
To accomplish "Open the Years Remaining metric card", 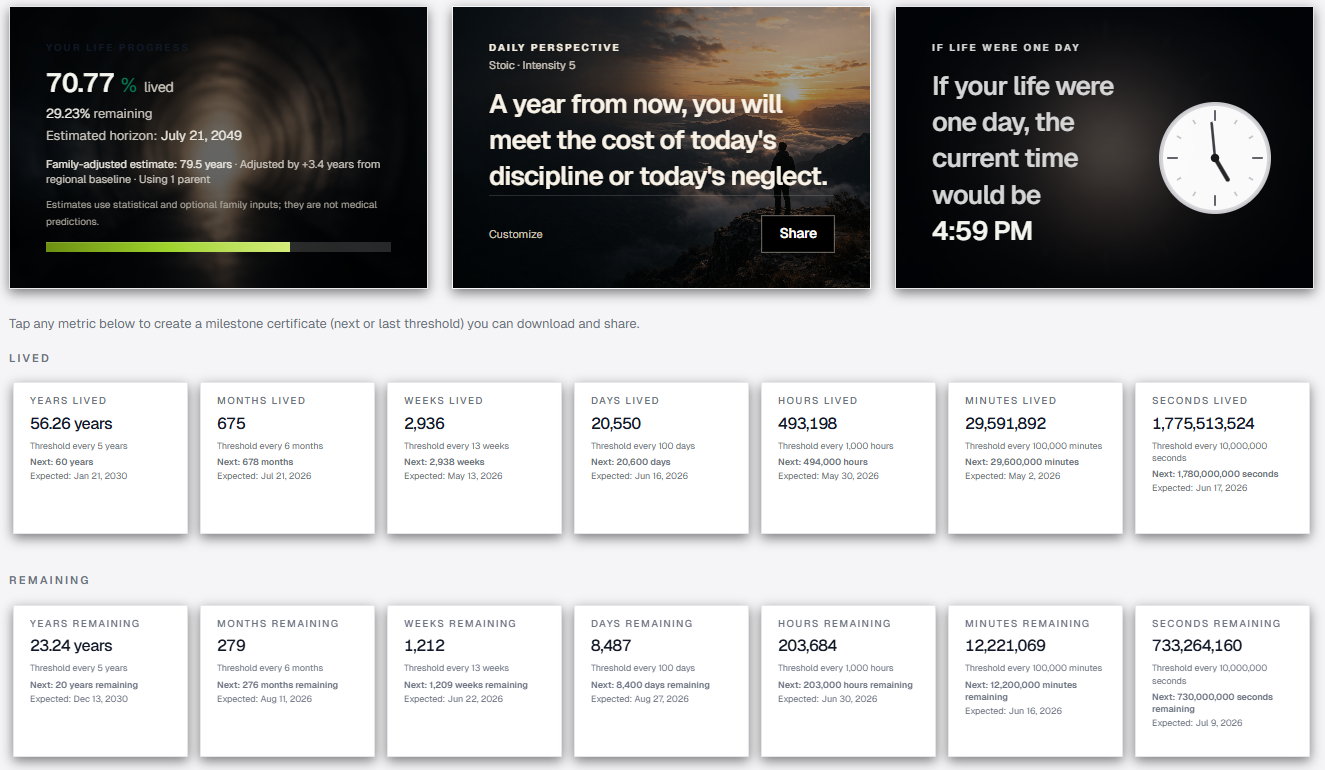I will [x=100, y=681].
